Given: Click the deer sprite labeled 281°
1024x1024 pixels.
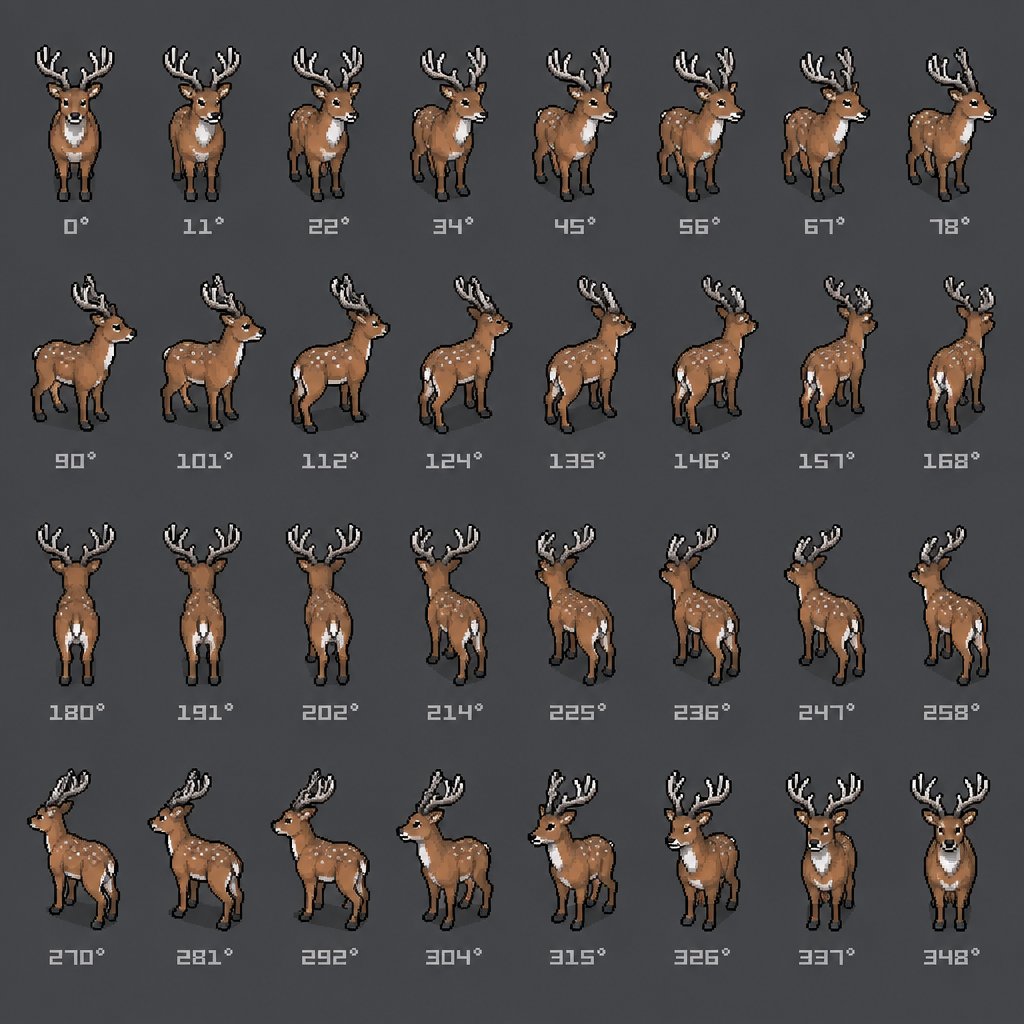Looking at the screenshot, I should (x=197, y=849).
